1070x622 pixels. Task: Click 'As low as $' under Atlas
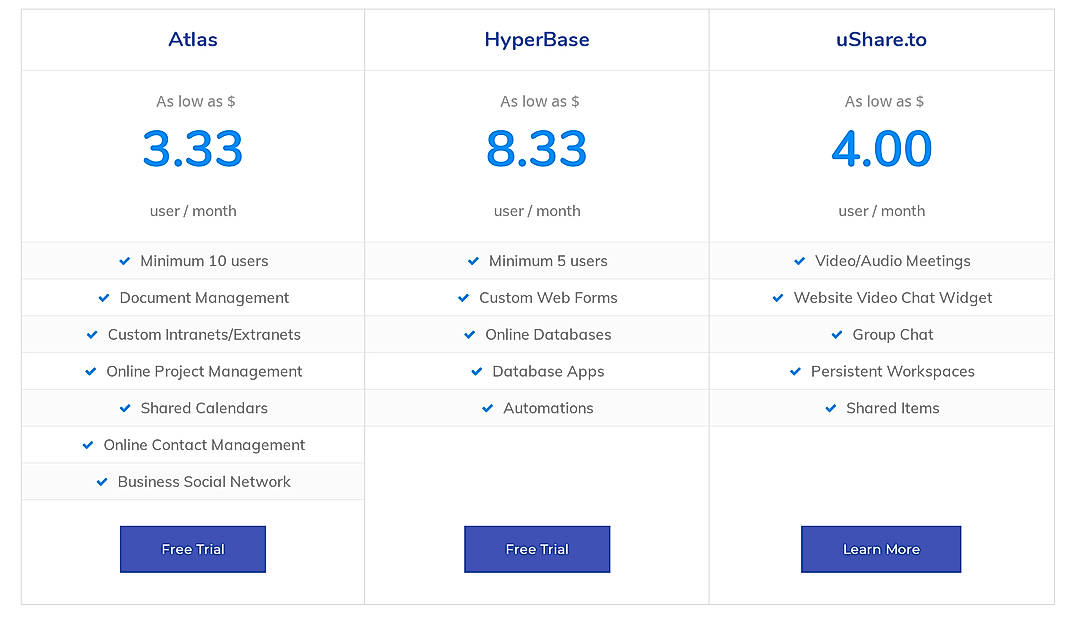[x=196, y=102]
